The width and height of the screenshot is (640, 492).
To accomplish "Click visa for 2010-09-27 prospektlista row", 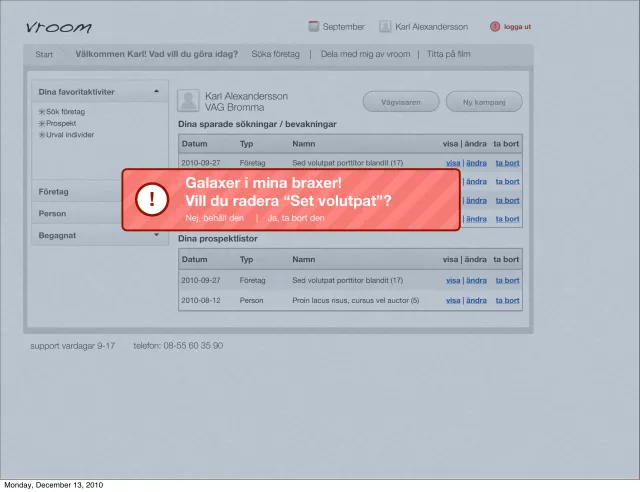I will pyautogui.click(x=453, y=281).
